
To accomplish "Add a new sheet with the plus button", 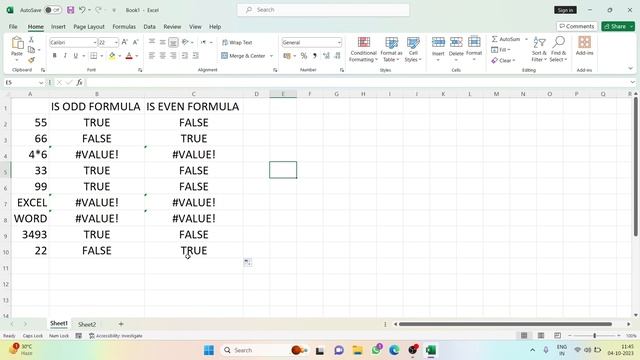I will pos(121,324).
